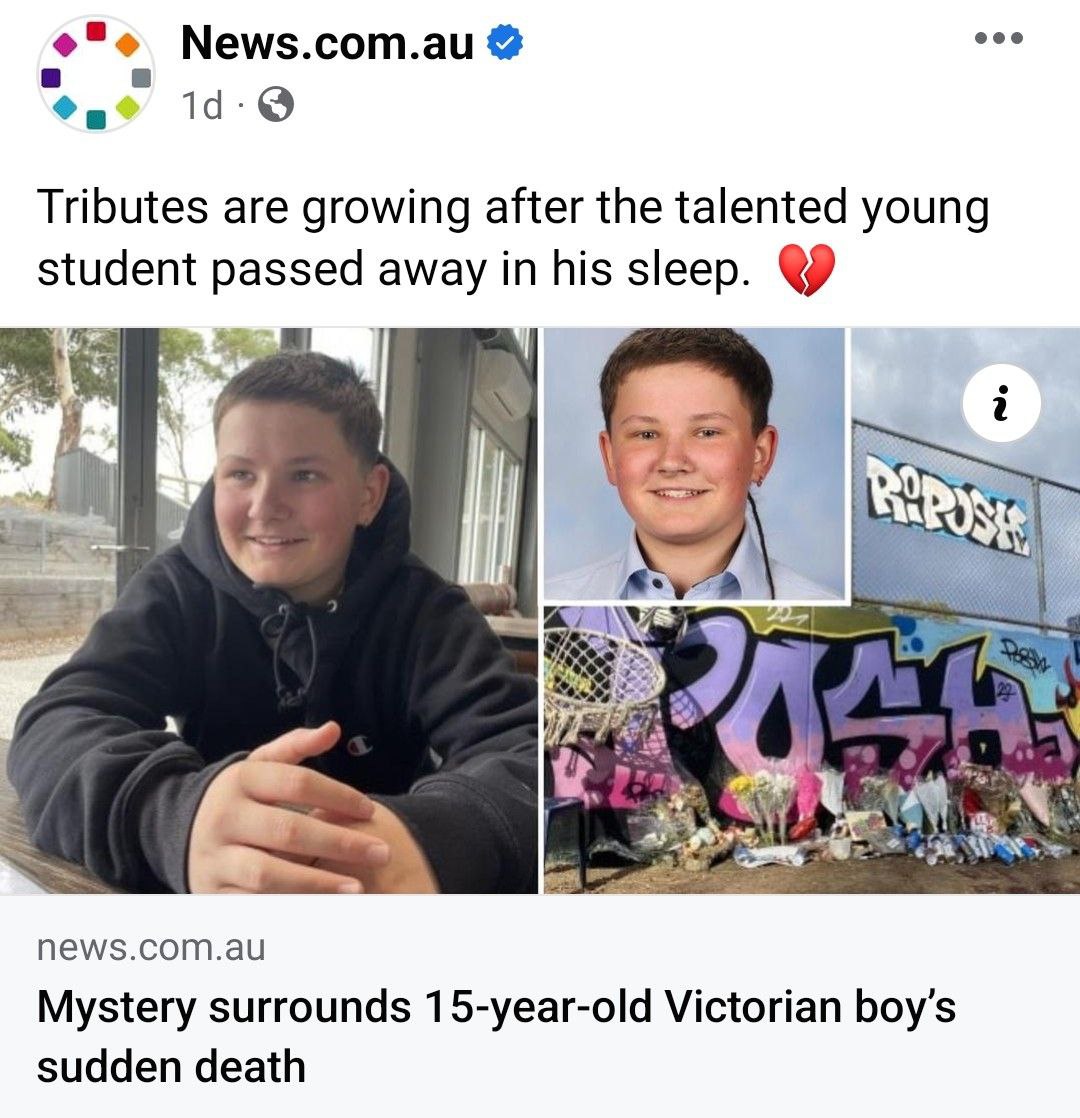This screenshot has width=1080, height=1118.
Task: Open the three-dot post options menu
Action: pos(999,38)
